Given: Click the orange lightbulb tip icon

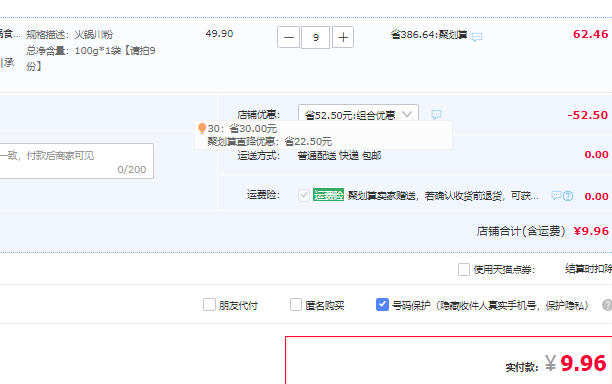Looking at the screenshot, I should pos(202,128).
